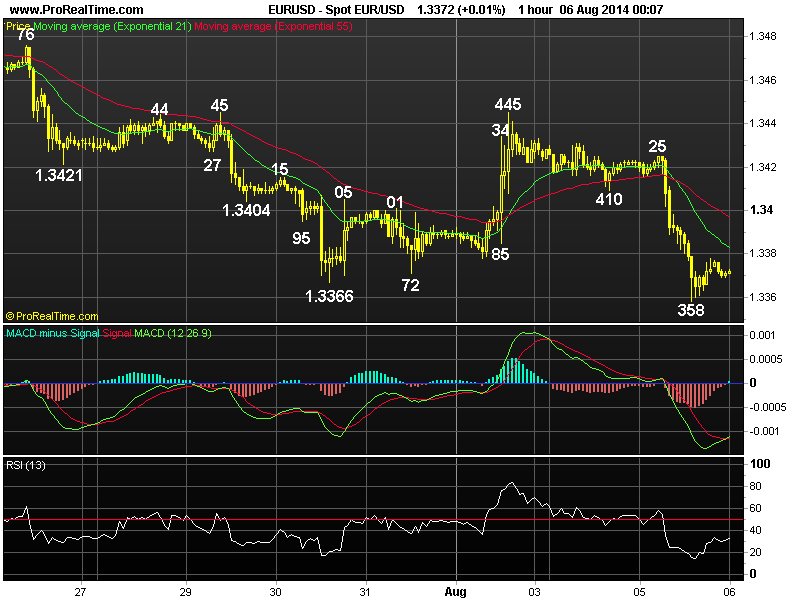Click the "Aug" month label on the time axis
This screenshot has height=600, width=800.
[456, 592]
